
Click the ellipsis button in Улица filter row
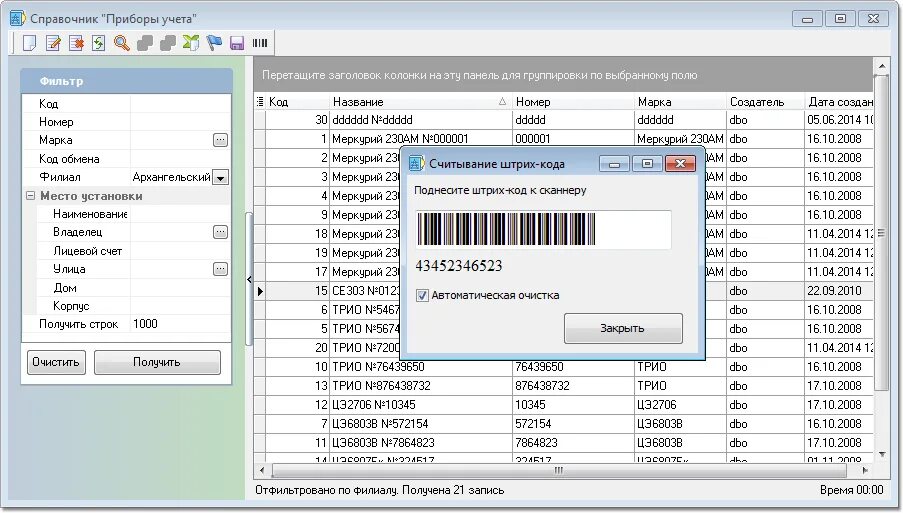[220, 269]
